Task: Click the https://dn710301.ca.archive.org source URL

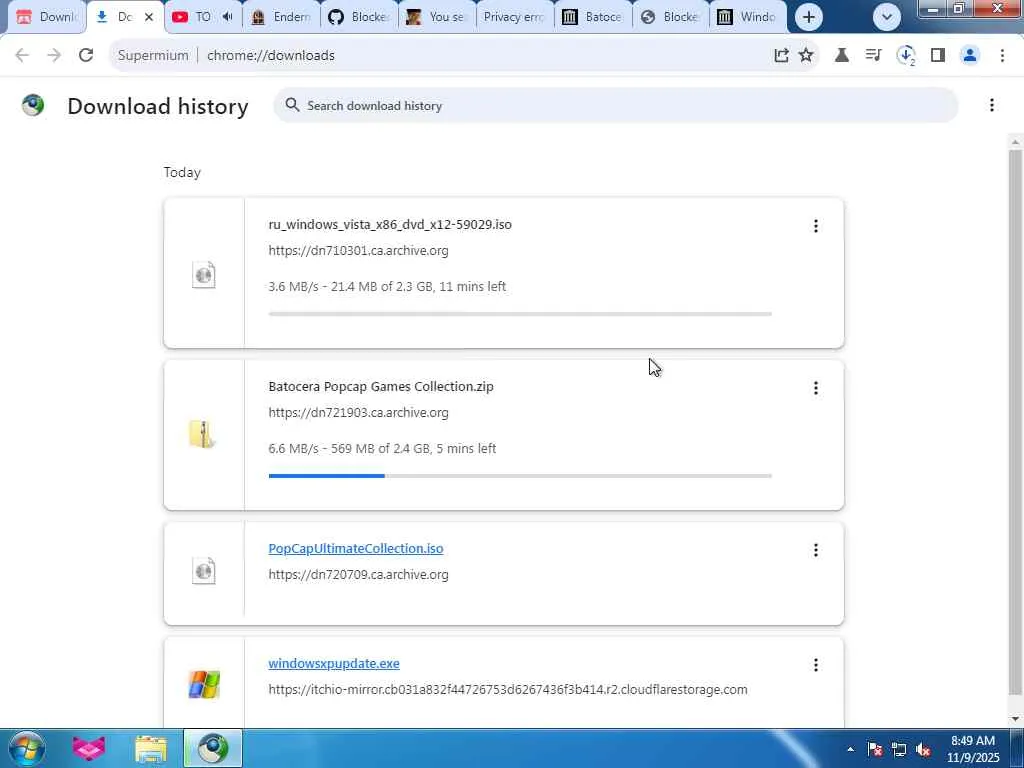Action: tap(359, 251)
